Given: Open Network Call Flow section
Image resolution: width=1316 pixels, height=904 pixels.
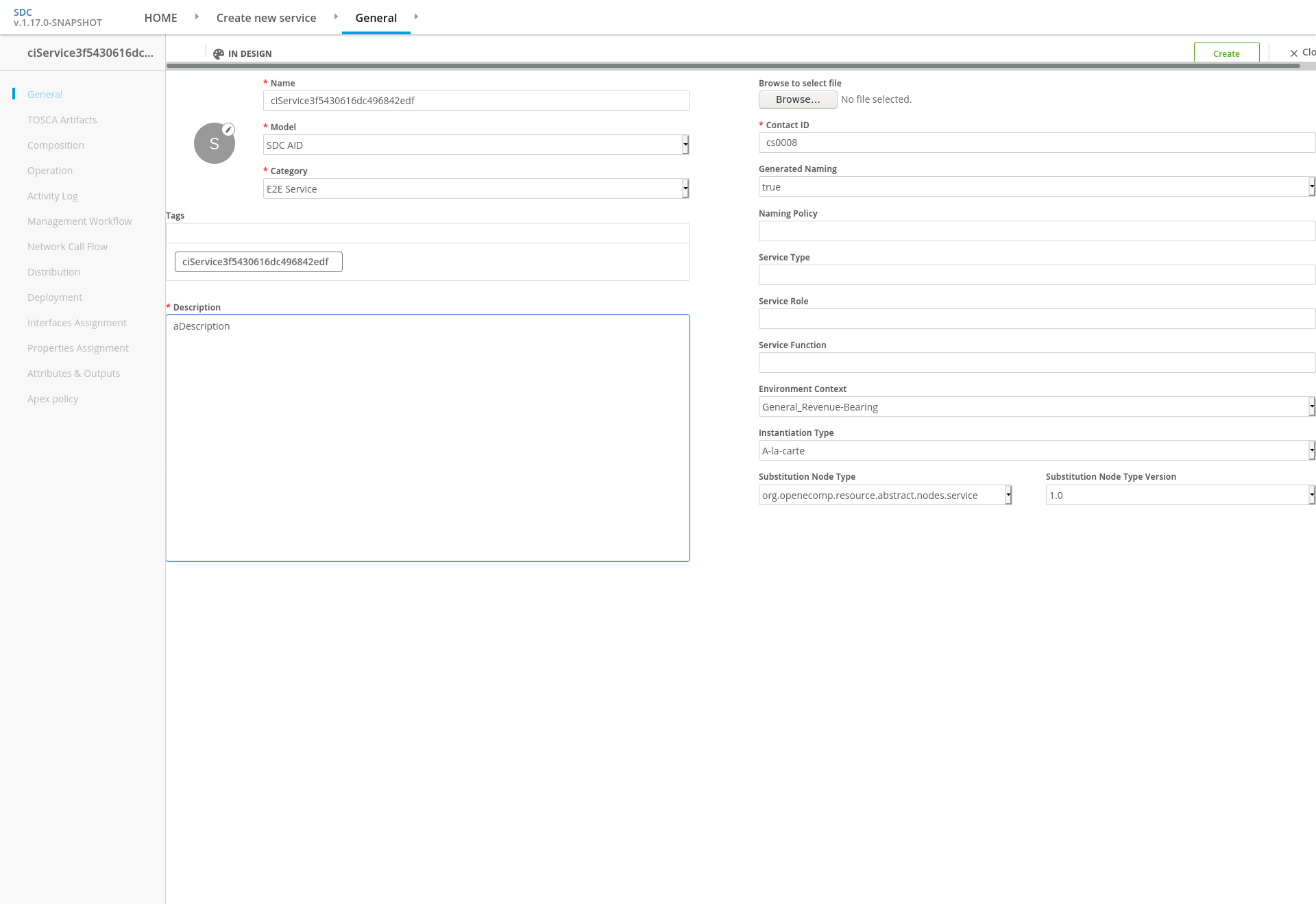Looking at the screenshot, I should 67,247.
